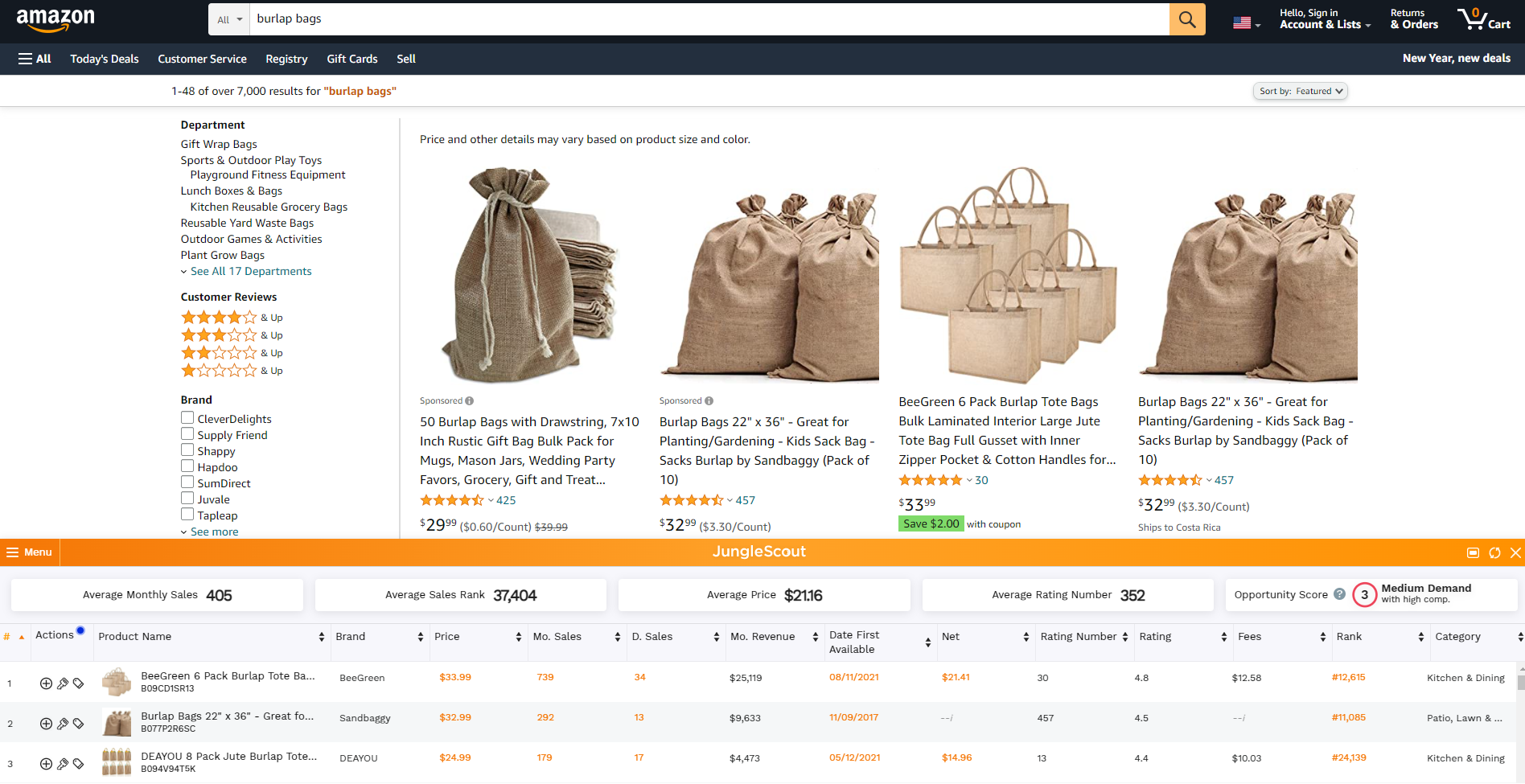Click the Opportunity Score help icon
This screenshot has height=784, width=1525.
click(x=1339, y=594)
